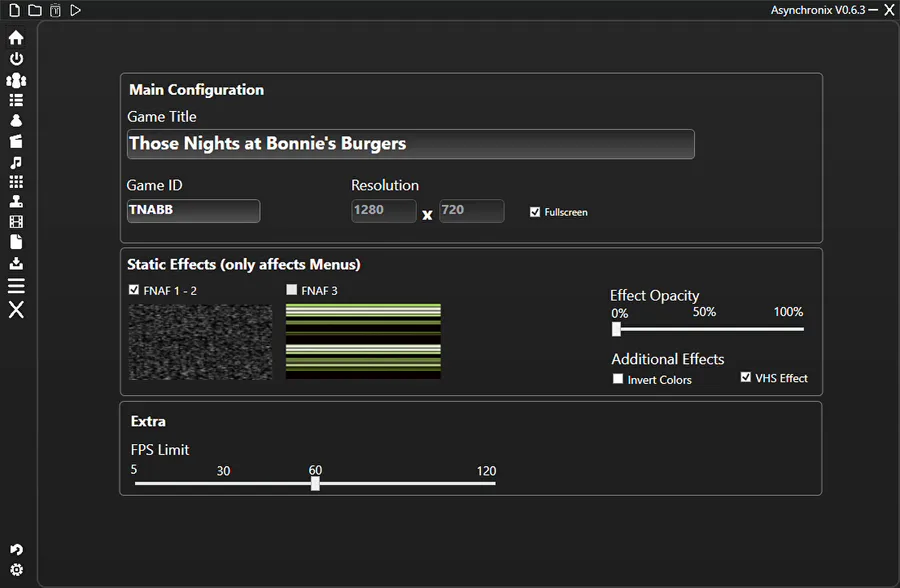Click the FNAF 3 green lines preview
900x588 pixels.
click(363, 341)
